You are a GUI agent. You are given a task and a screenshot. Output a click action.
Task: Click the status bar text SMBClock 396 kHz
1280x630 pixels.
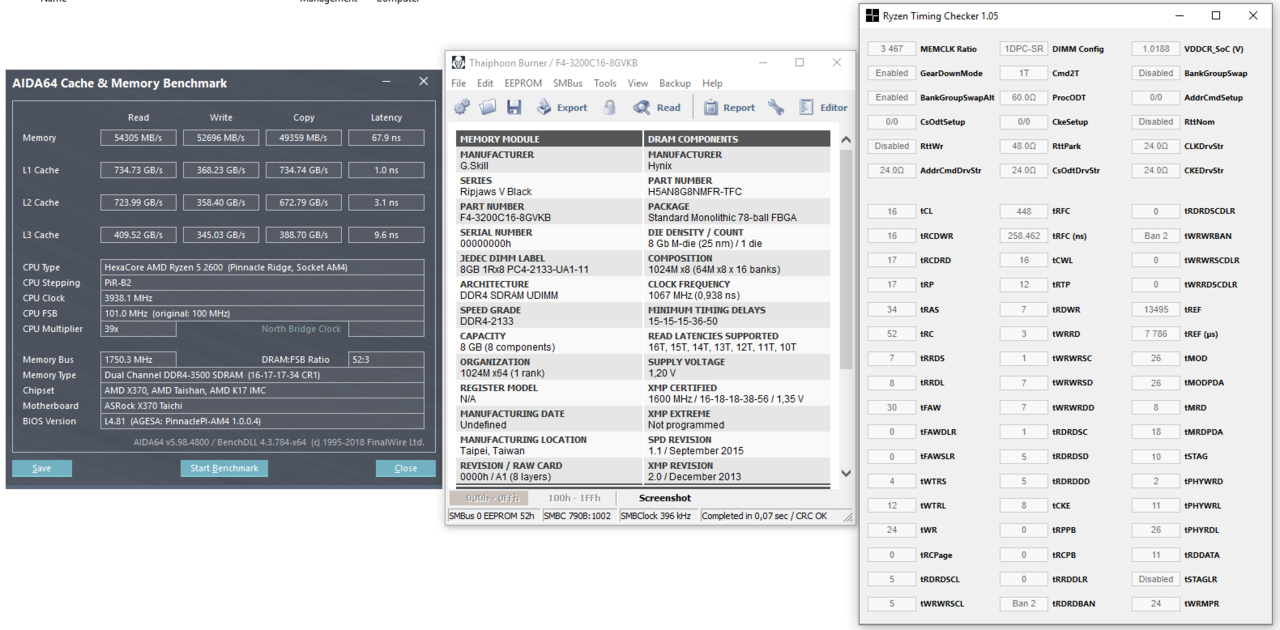click(x=656, y=516)
